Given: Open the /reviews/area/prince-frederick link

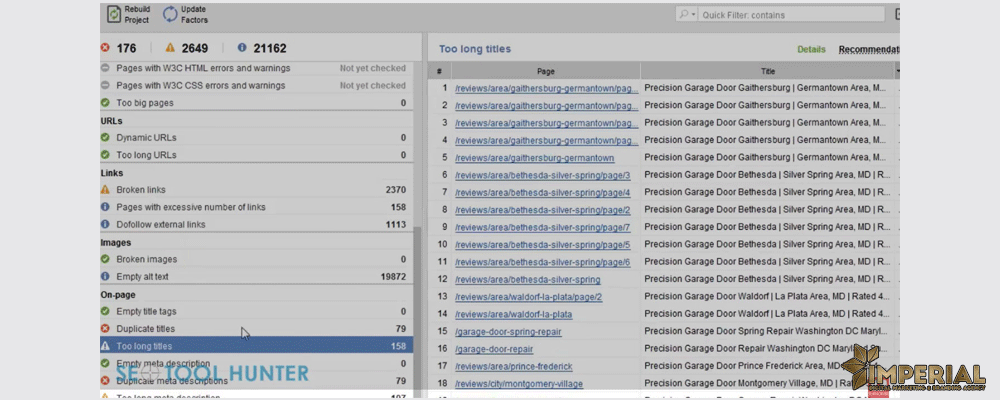Looking at the screenshot, I should [x=513, y=366].
